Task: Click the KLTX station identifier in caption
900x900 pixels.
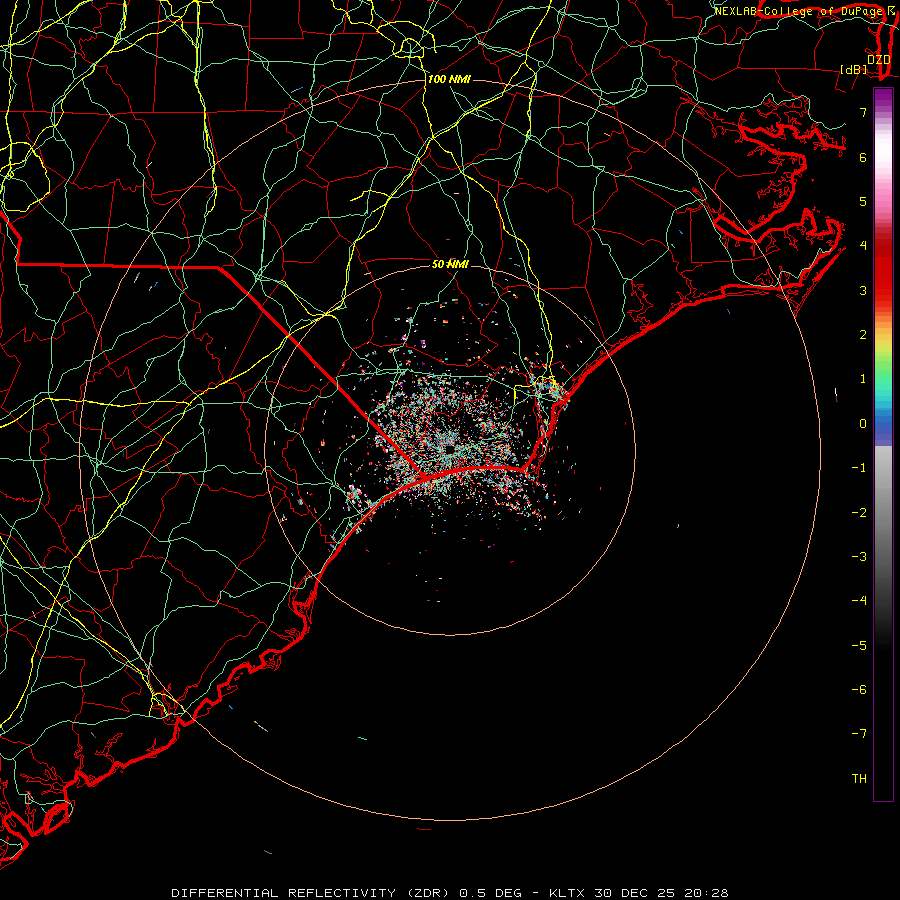Action: (567, 893)
